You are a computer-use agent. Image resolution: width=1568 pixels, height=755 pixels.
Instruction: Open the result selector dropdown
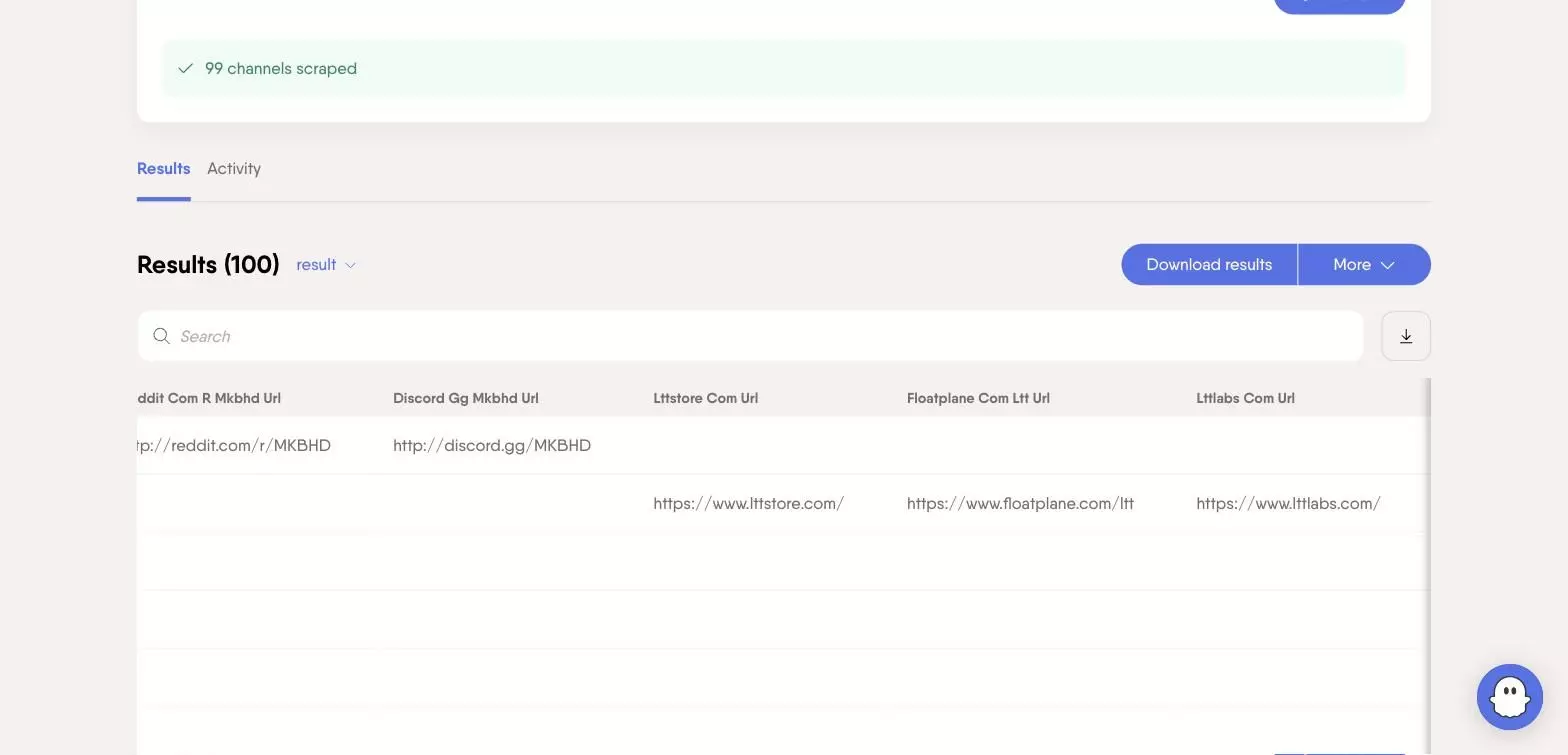(x=326, y=265)
